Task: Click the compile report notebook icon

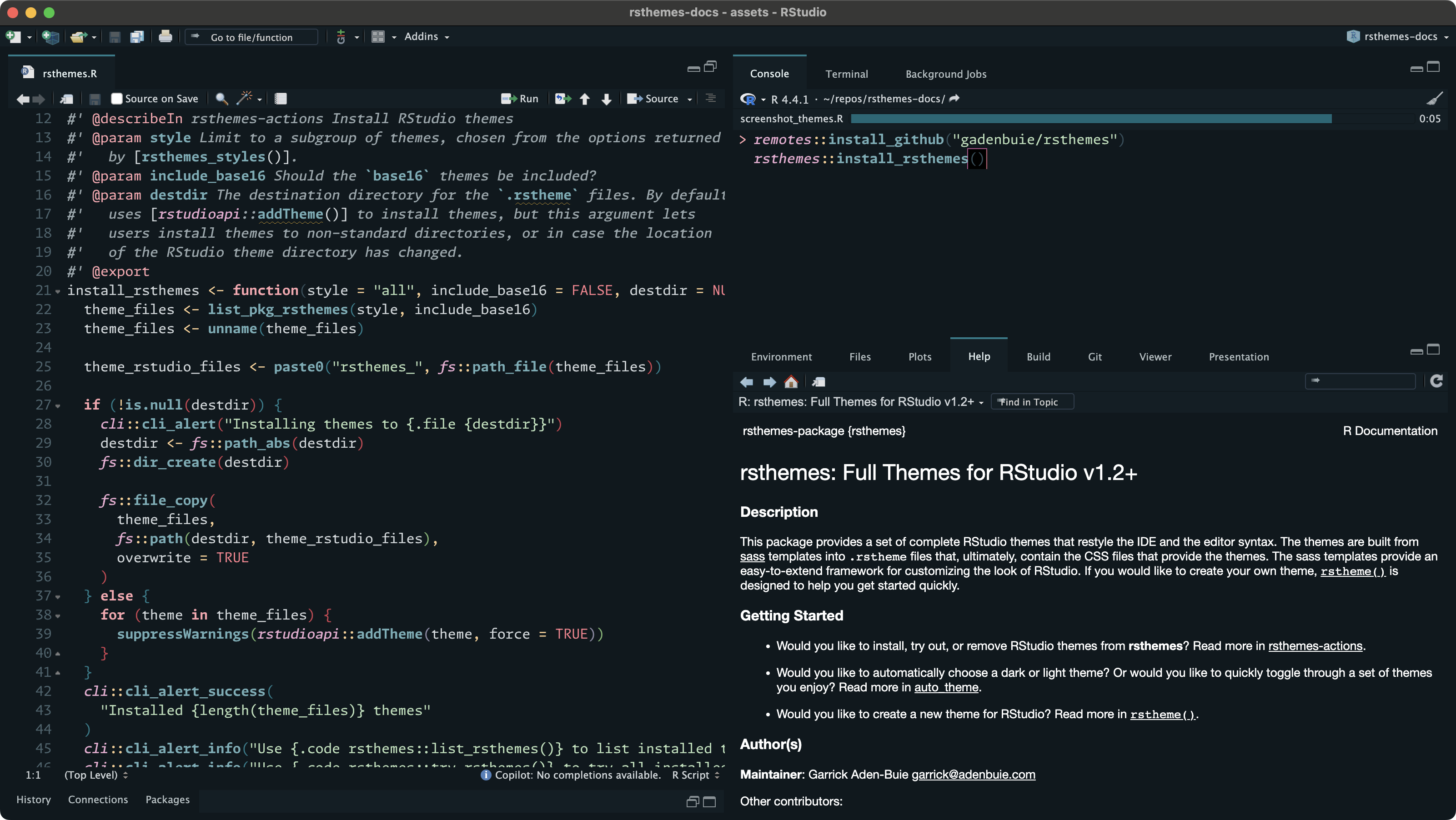Action: click(x=281, y=99)
